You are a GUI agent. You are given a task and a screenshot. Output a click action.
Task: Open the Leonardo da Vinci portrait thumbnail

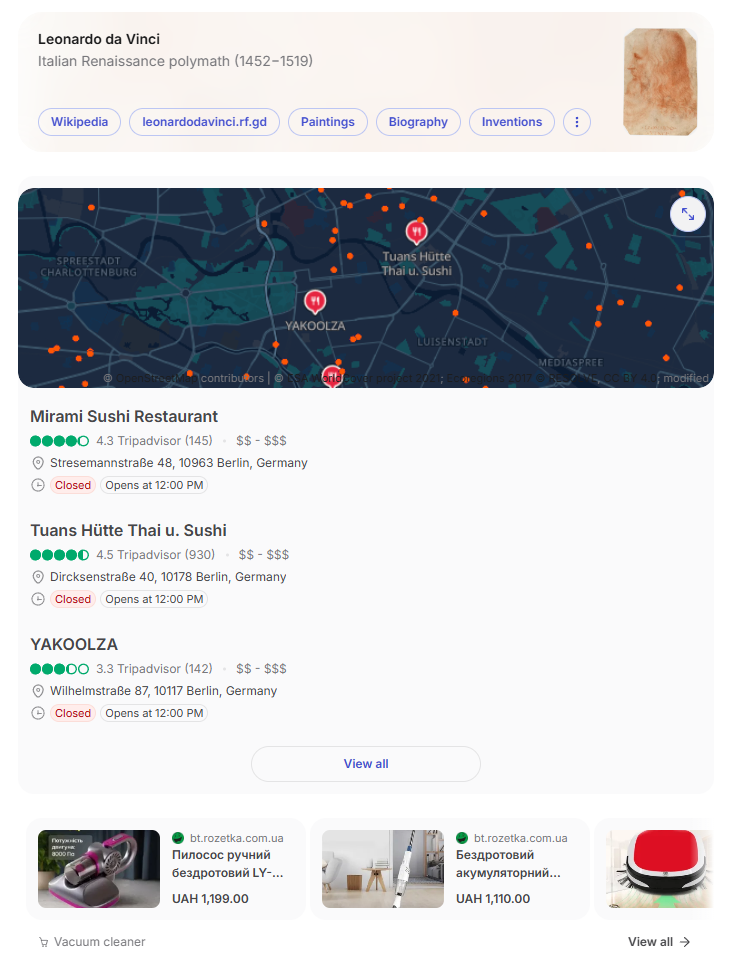(660, 81)
